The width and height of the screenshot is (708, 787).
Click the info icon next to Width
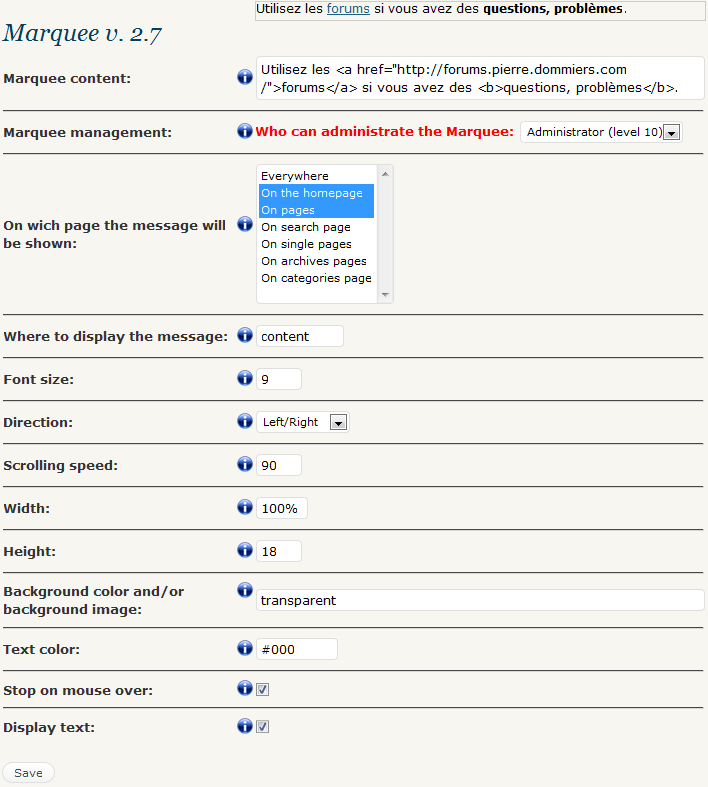point(245,507)
